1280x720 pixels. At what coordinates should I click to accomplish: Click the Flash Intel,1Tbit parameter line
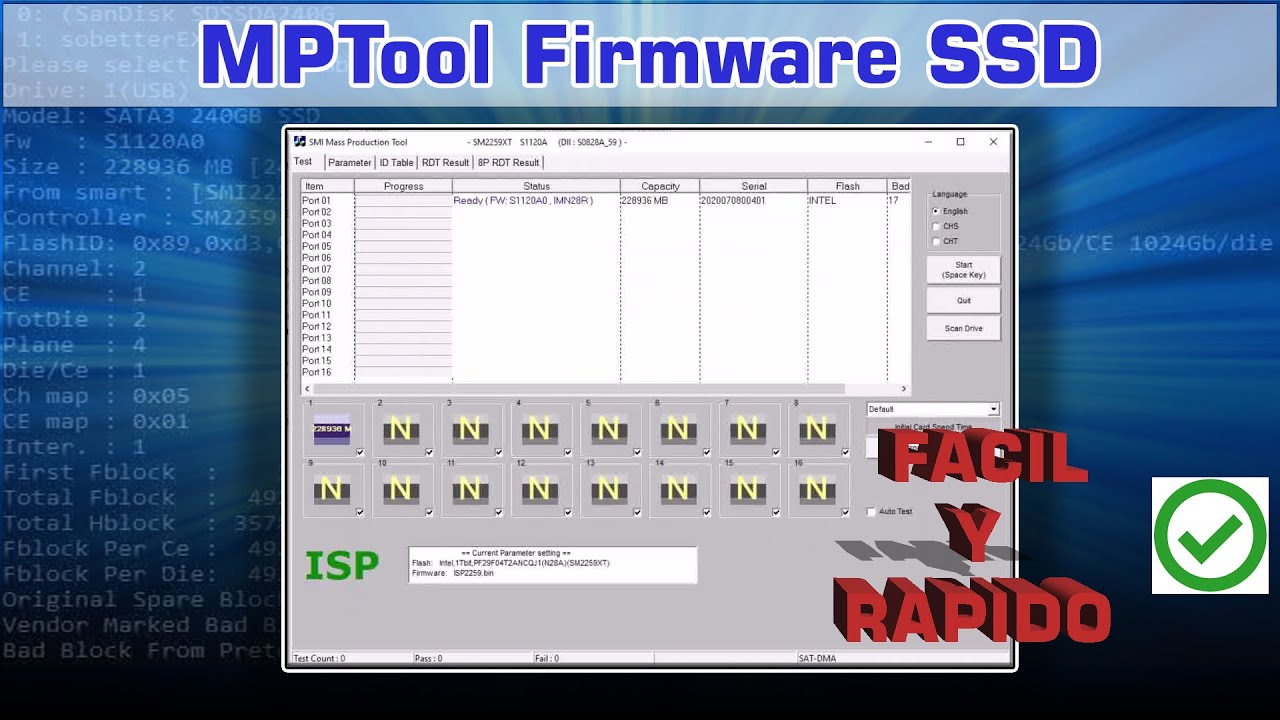pyautogui.click(x=511, y=563)
